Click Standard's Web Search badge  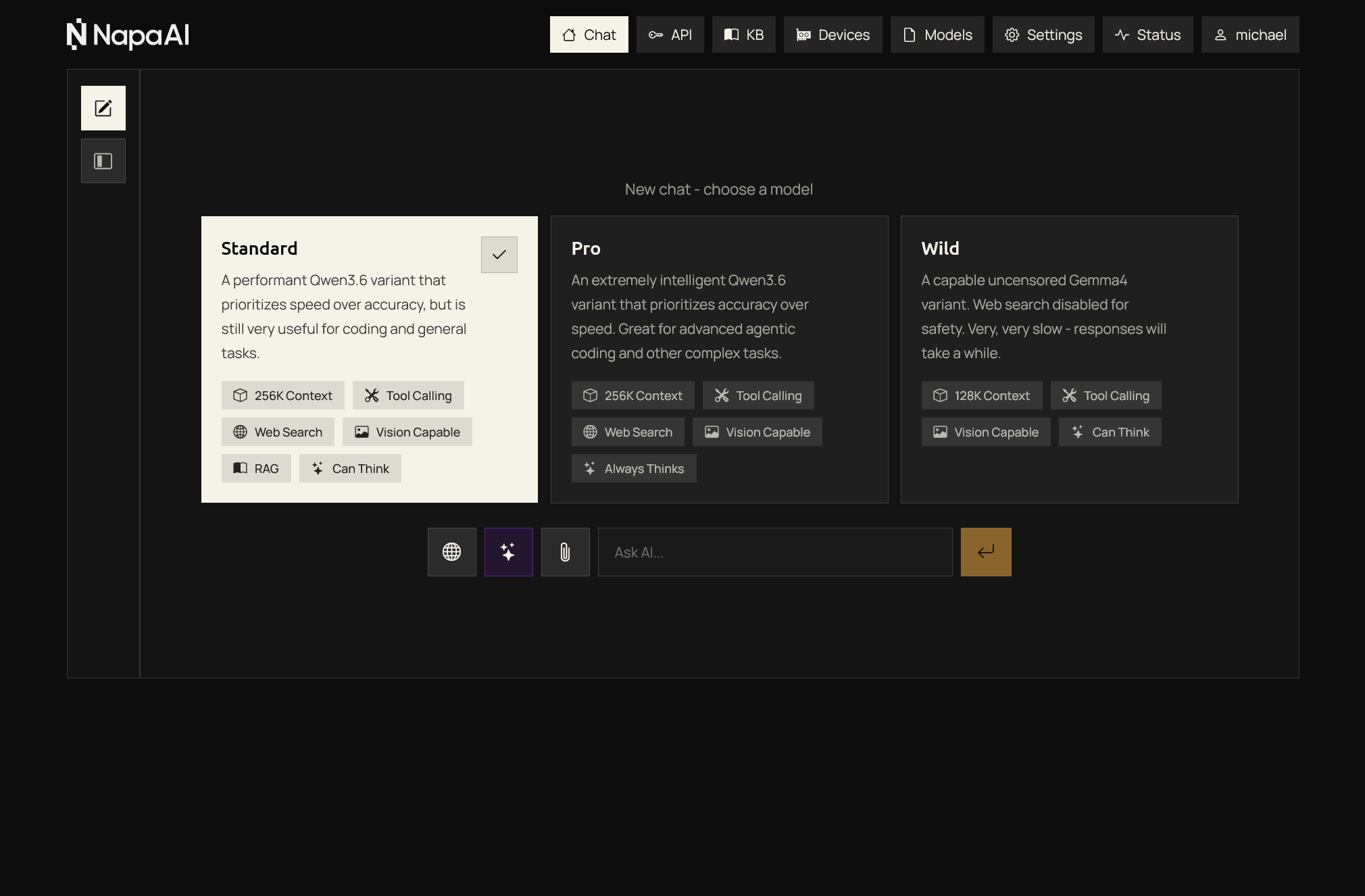tap(278, 432)
